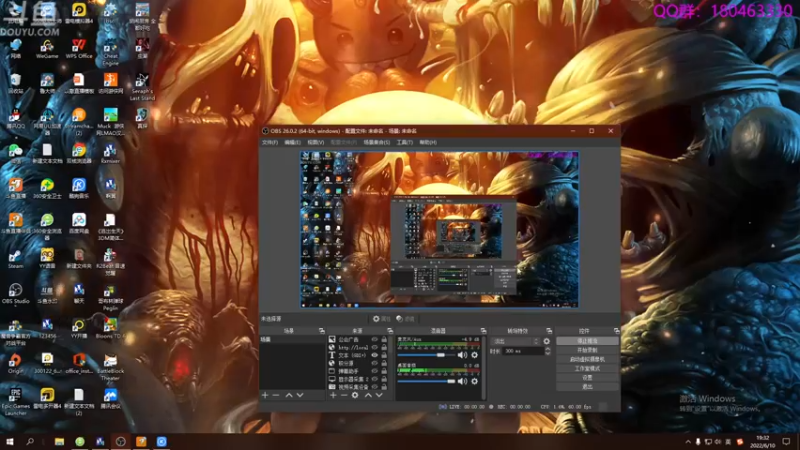The image size is (800, 450).
Task: Open OBS 设置 from the controls panel
Action: (587, 378)
